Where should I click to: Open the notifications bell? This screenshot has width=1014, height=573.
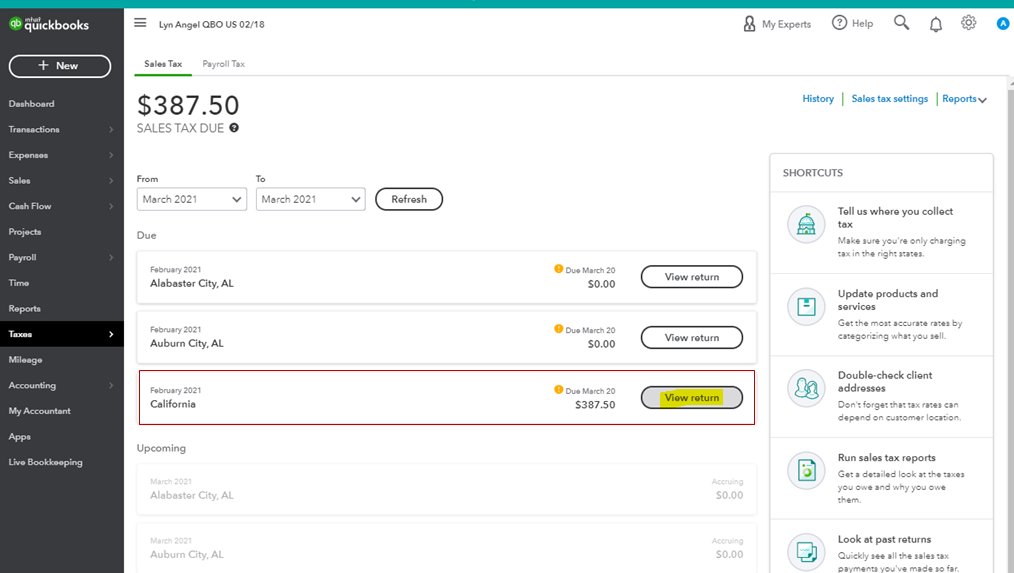[x=935, y=25]
